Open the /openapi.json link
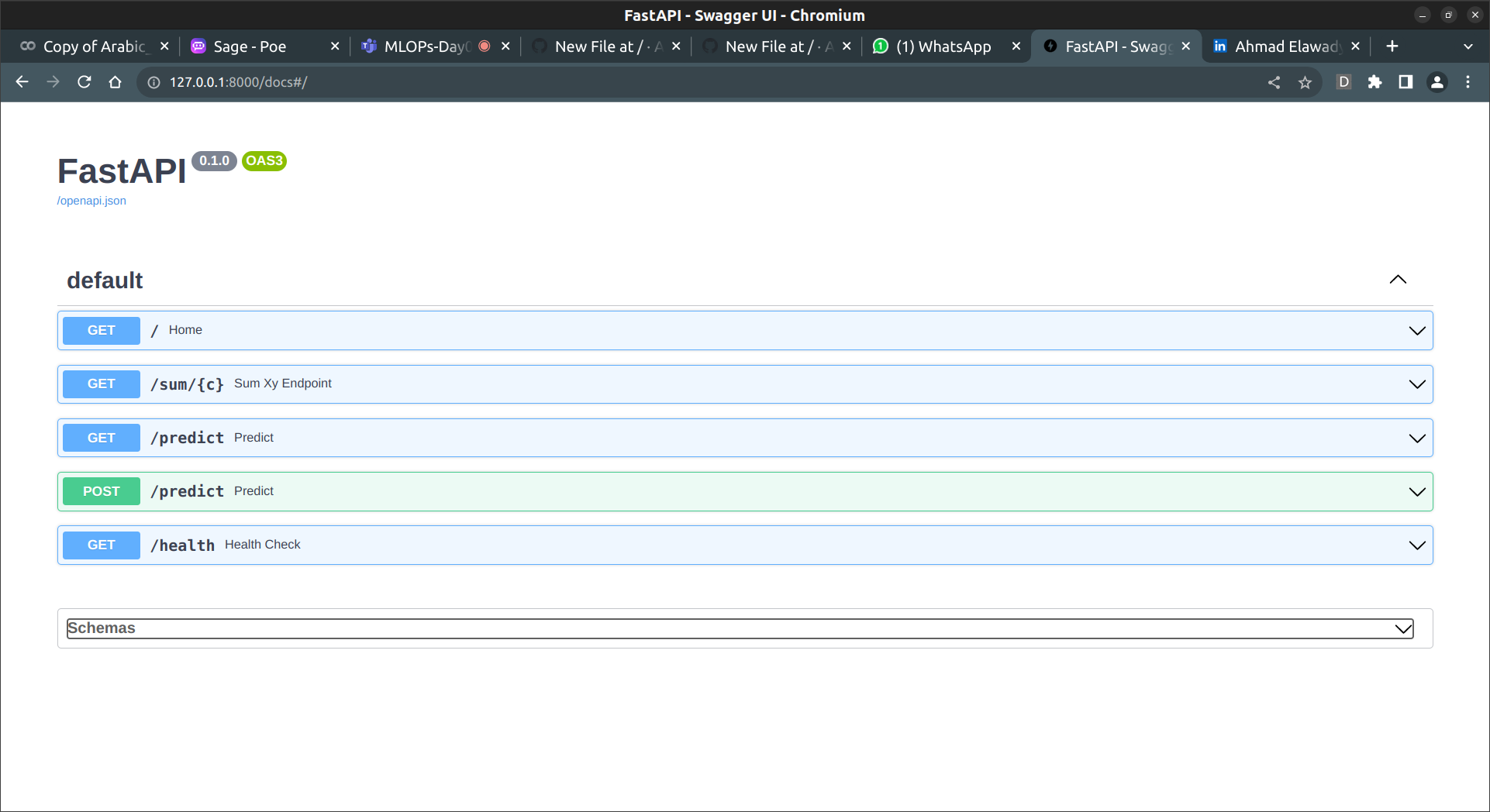 tap(91, 201)
